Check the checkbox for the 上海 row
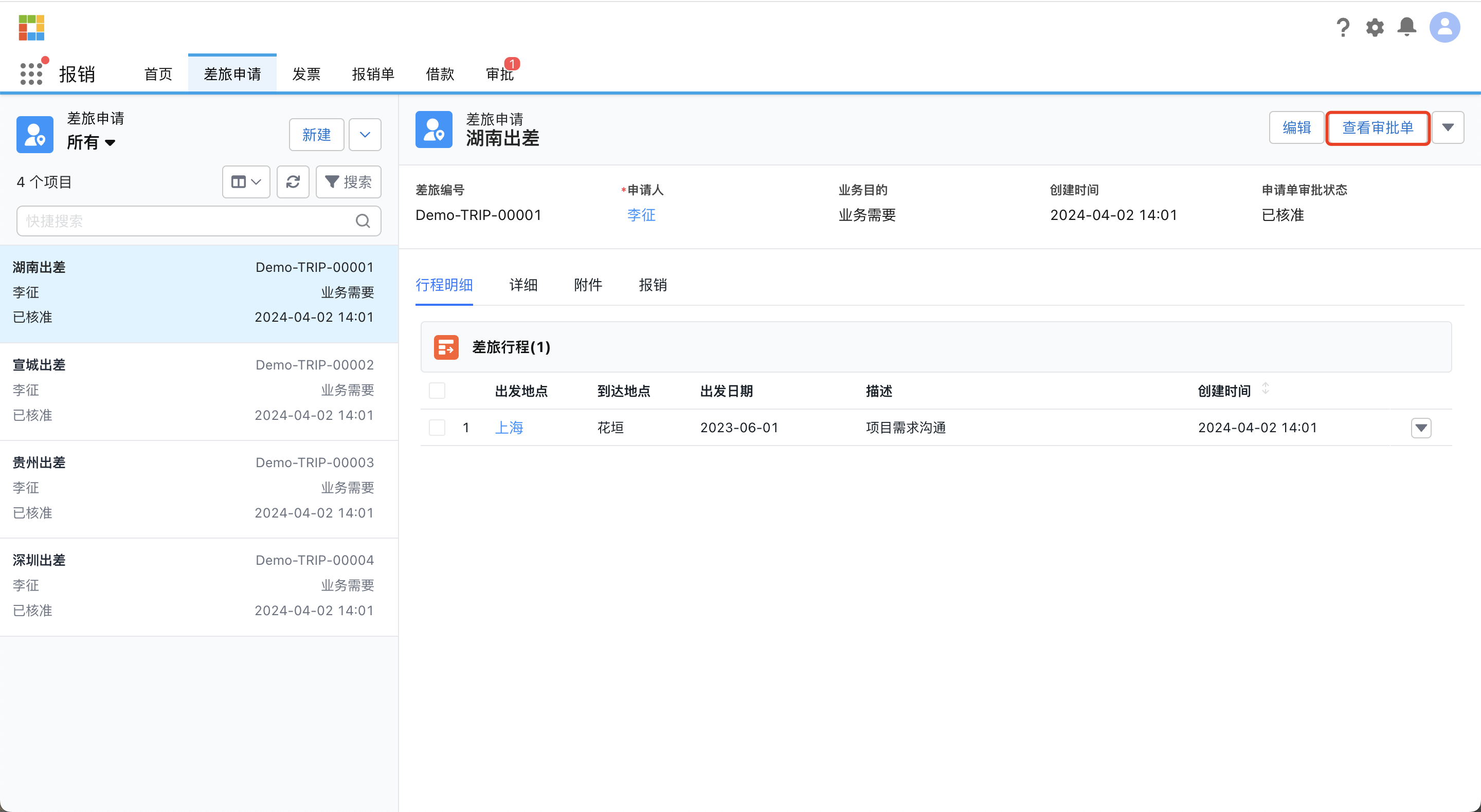Viewport: 1481px width, 812px height. point(437,427)
